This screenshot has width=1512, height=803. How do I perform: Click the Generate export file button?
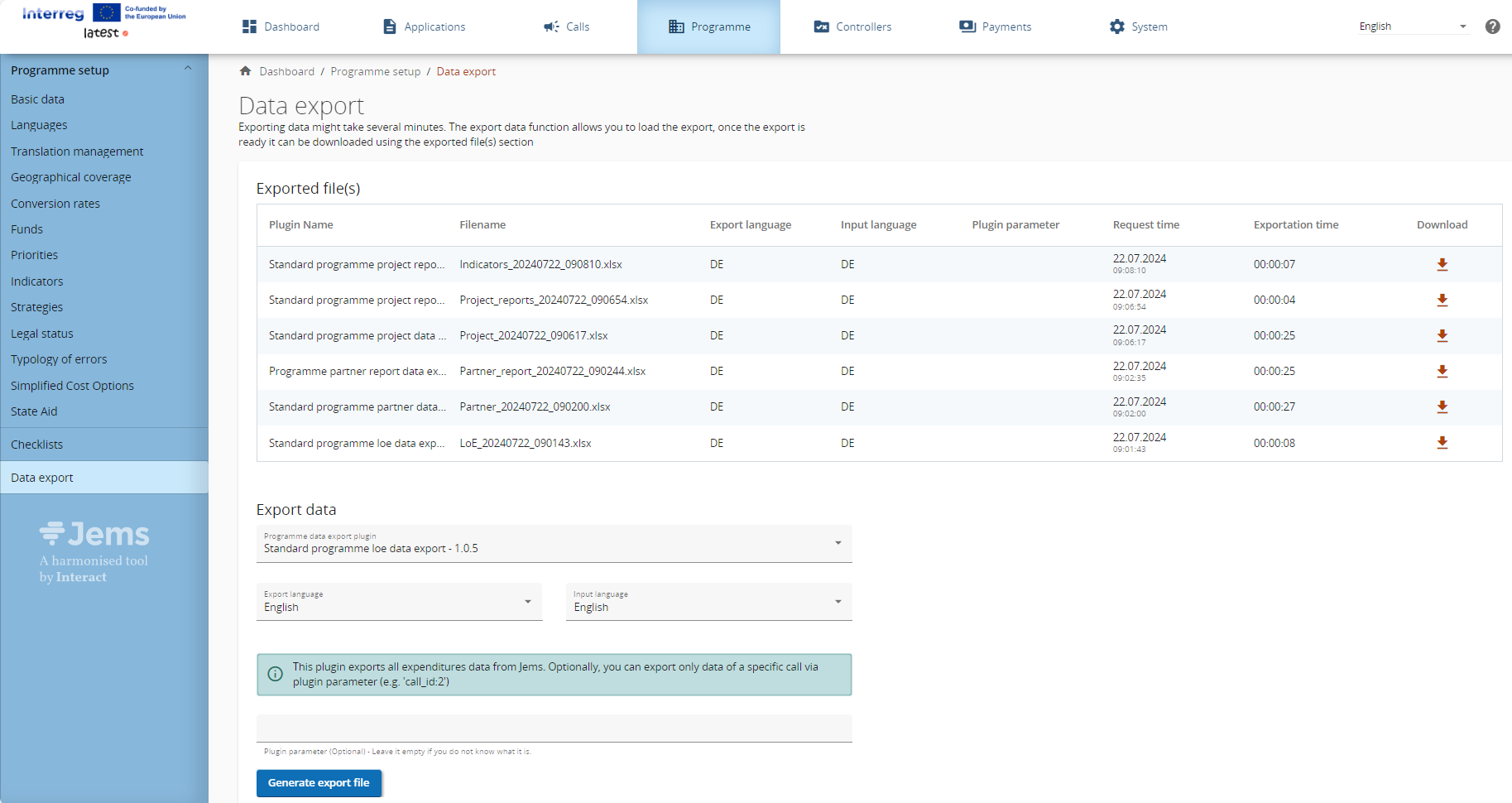(319, 783)
